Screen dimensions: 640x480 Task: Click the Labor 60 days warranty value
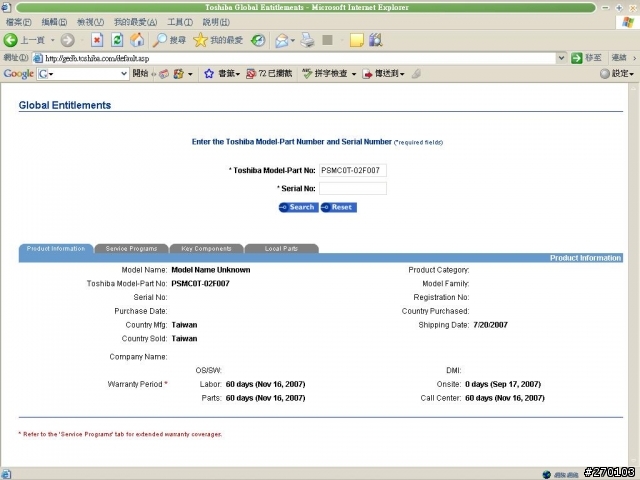[265, 384]
